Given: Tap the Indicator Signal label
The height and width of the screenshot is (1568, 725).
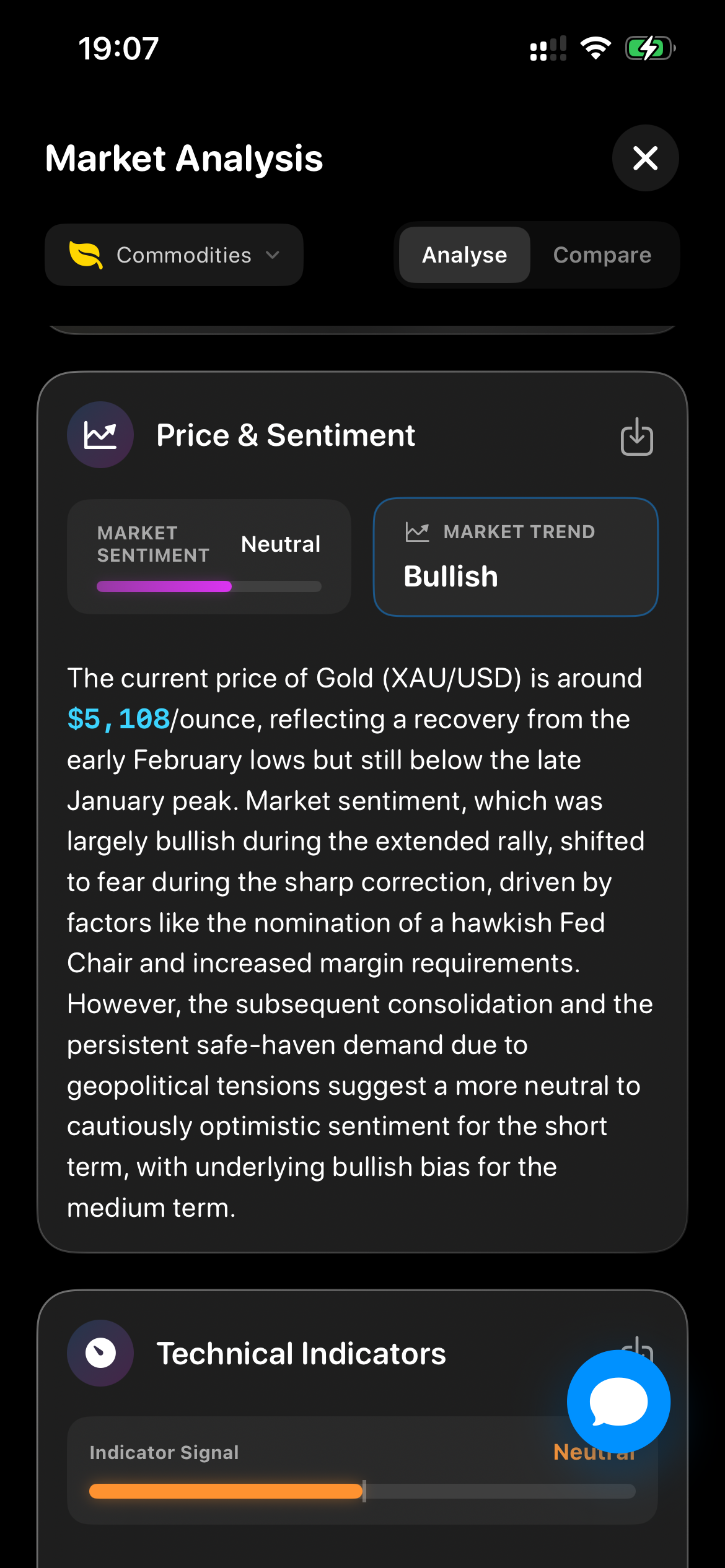Looking at the screenshot, I should tap(164, 1452).
